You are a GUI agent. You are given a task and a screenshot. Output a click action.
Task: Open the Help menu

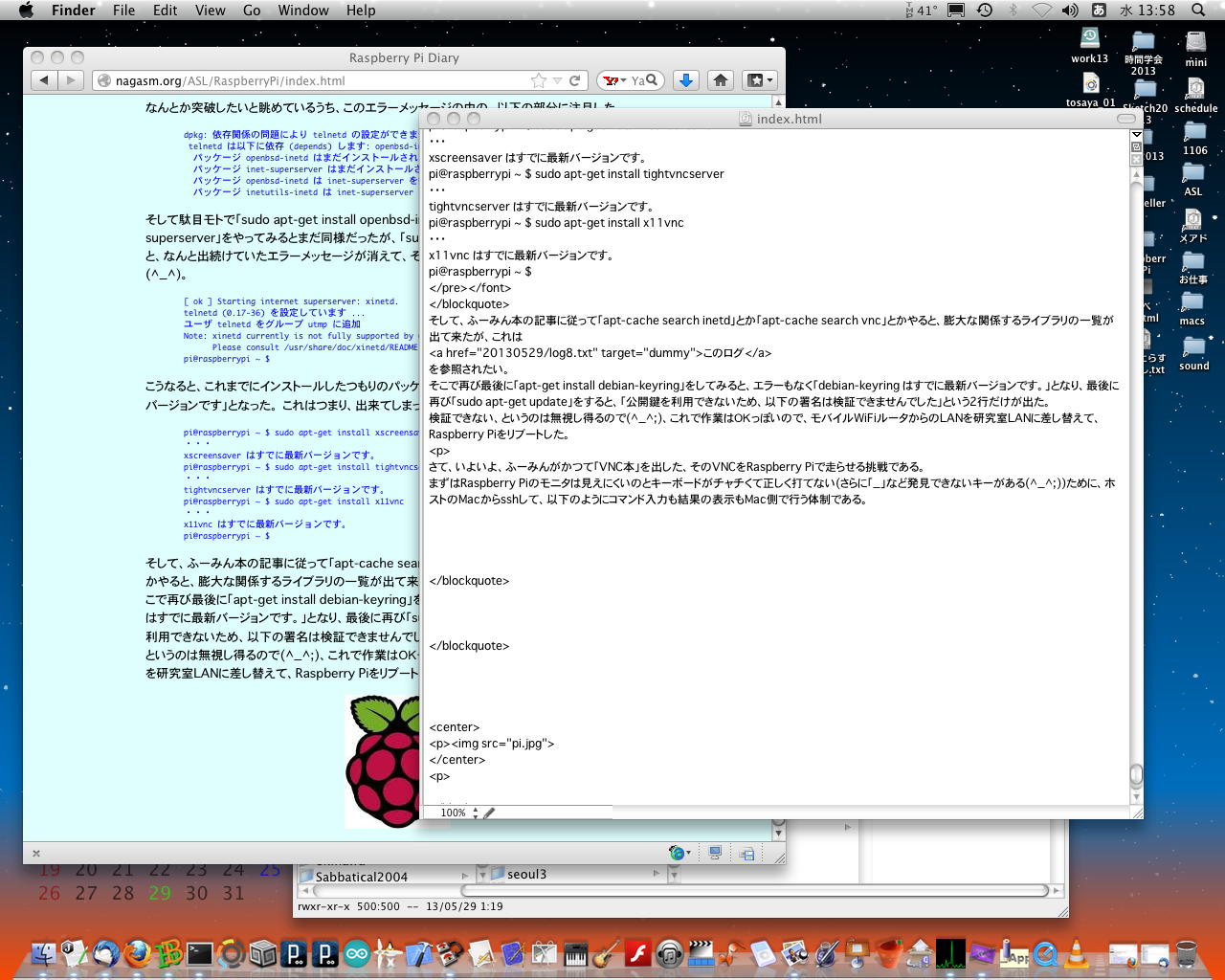click(361, 11)
